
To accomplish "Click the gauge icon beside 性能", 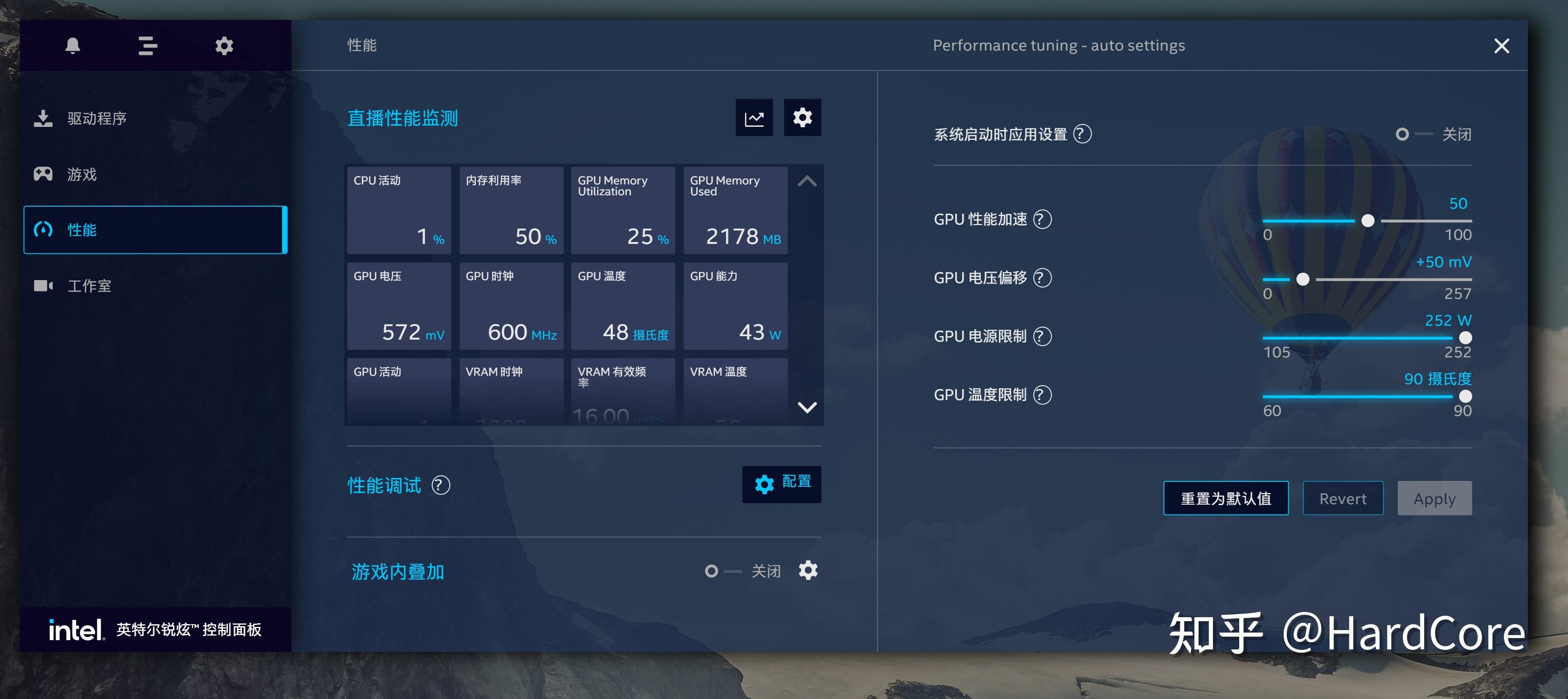I will pos(43,230).
